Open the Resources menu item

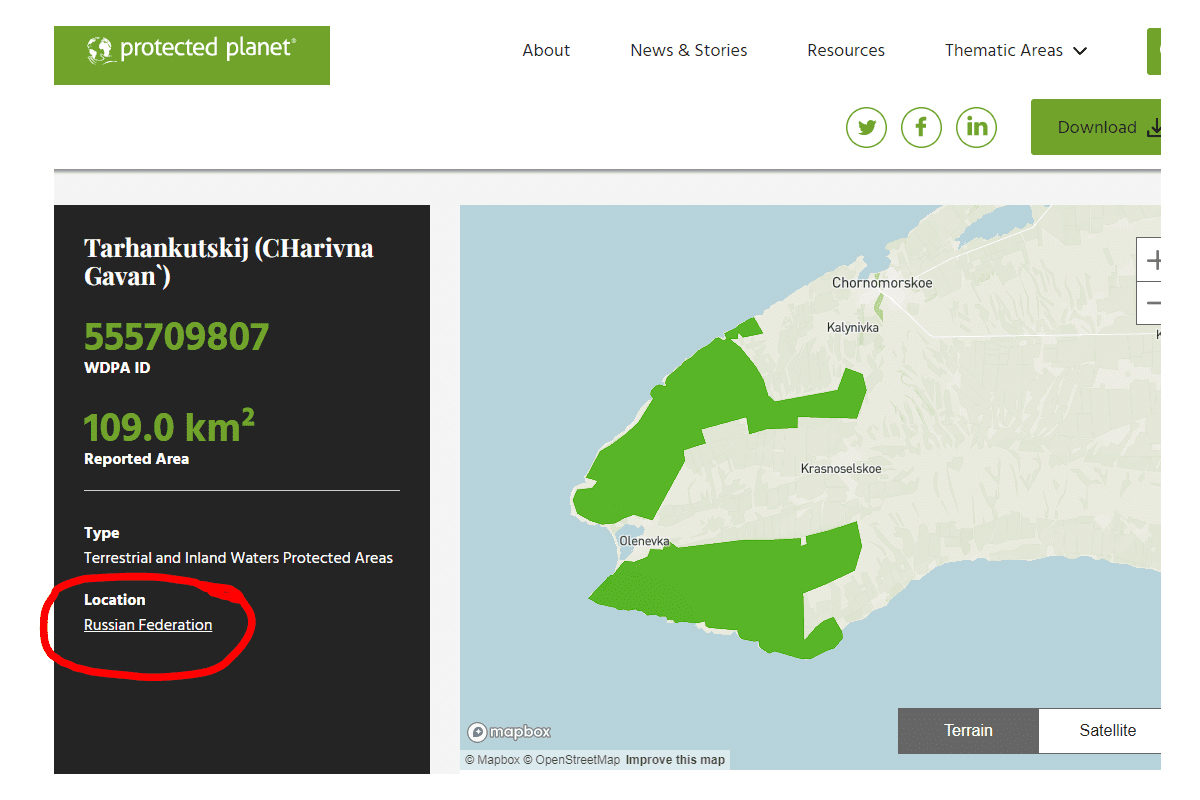click(x=845, y=50)
